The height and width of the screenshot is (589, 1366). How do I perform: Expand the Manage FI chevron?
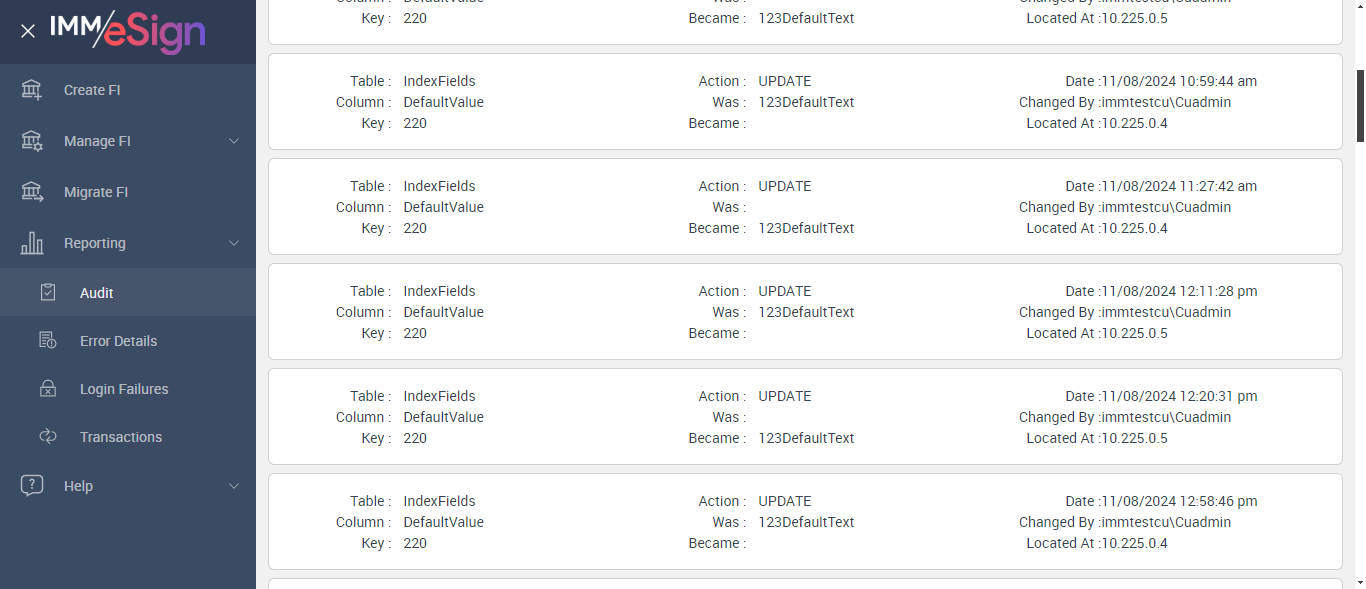234,141
